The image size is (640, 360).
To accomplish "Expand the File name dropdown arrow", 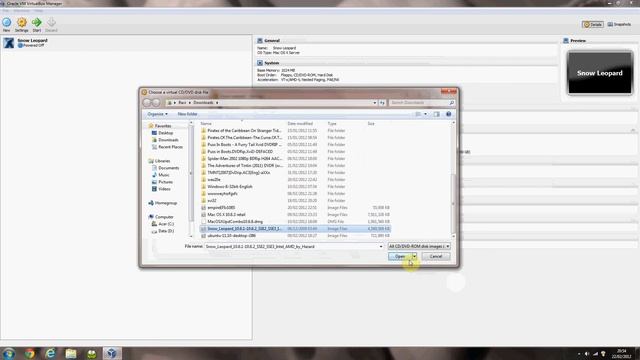I will [x=381, y=247].
